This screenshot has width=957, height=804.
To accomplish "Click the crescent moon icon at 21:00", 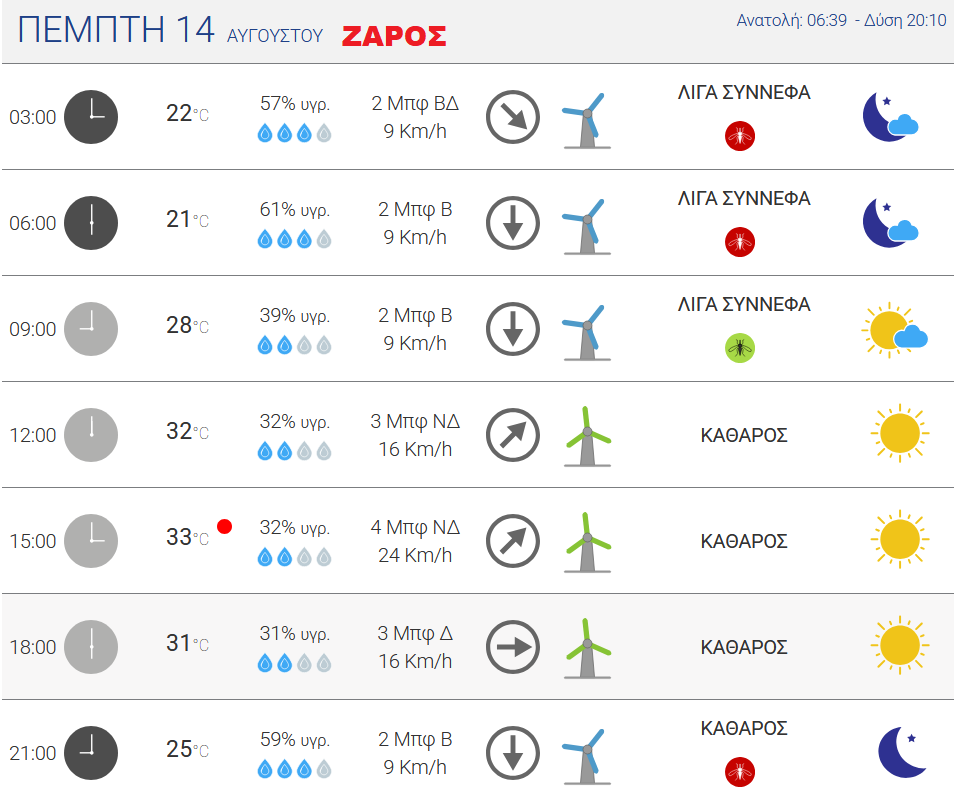I will coord(902,752).
